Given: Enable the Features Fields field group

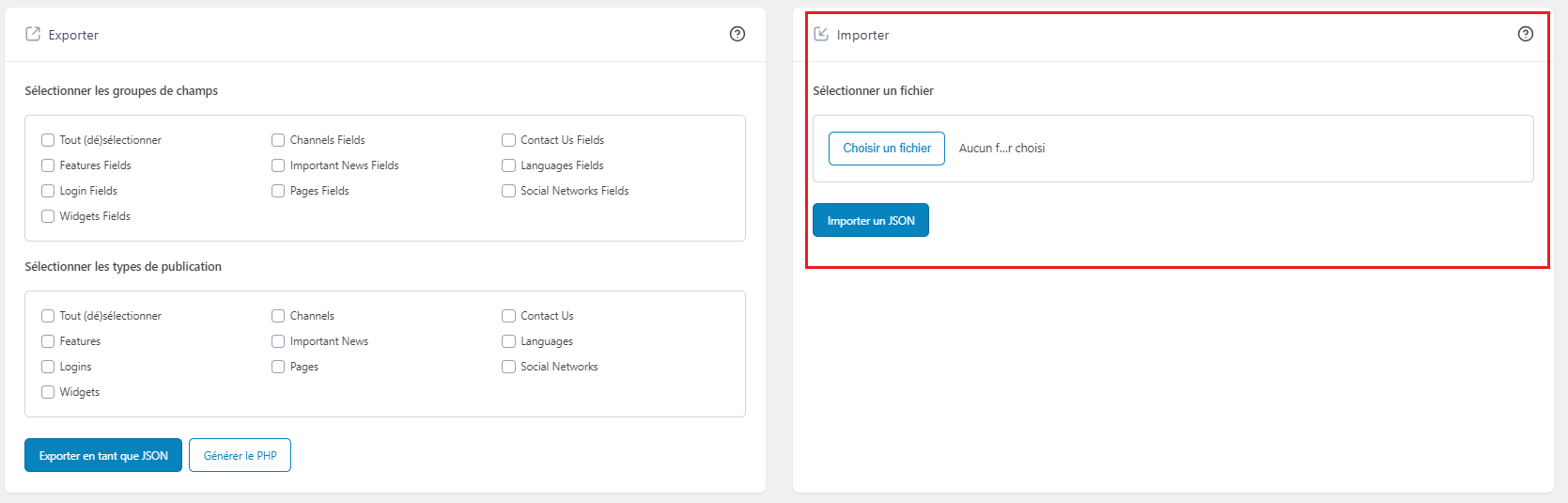Looking at the screenshot, I should [48, 165].
